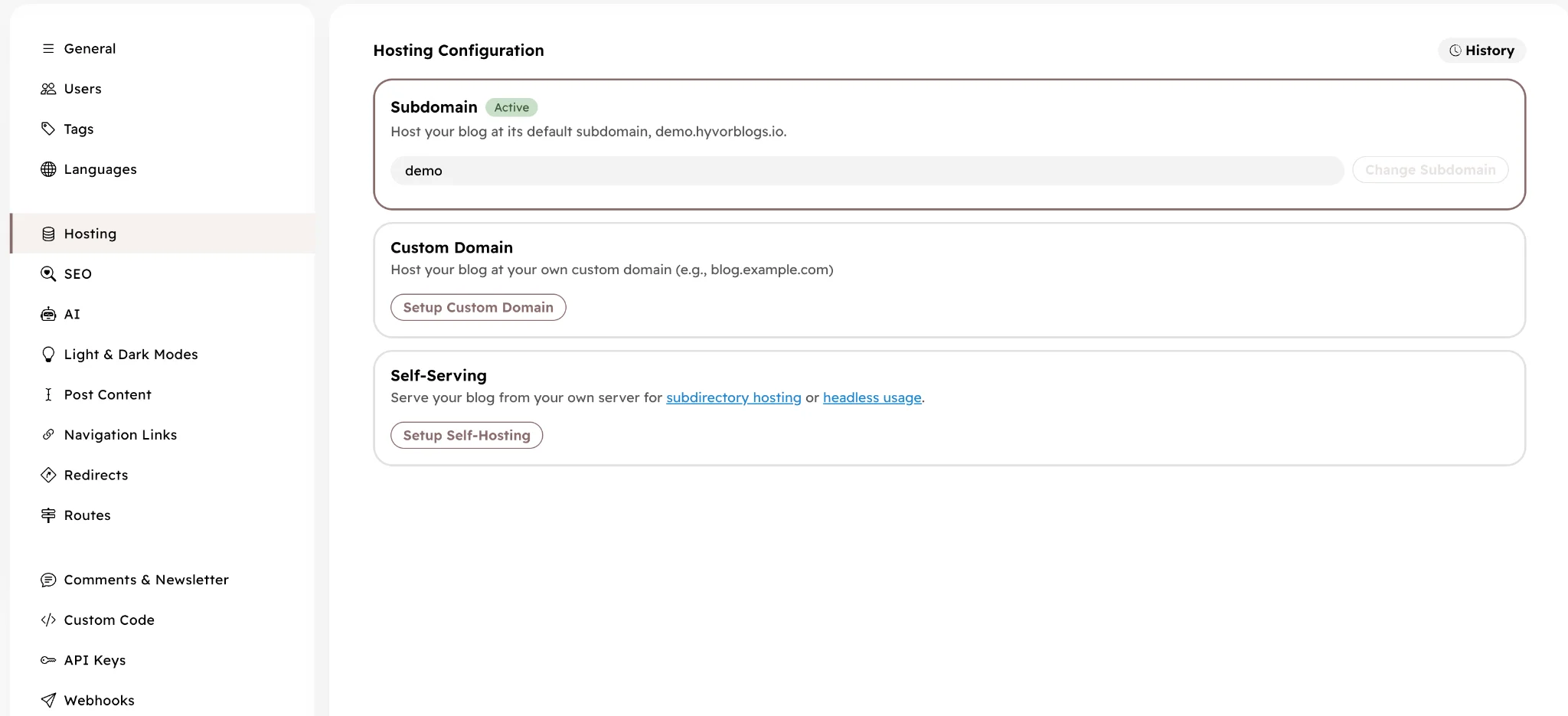Click the Users people icon
Viewport: 1568px width, 716px height.
[48, 89]
